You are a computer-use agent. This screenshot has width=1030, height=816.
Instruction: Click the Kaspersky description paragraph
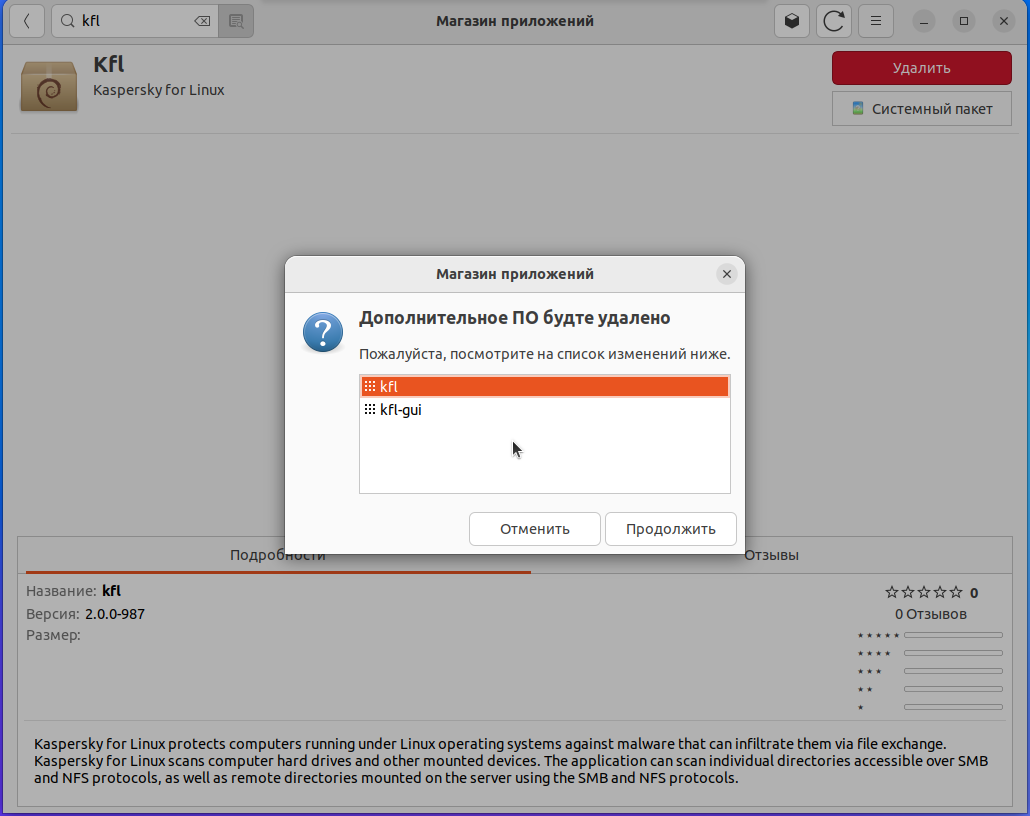511,761
